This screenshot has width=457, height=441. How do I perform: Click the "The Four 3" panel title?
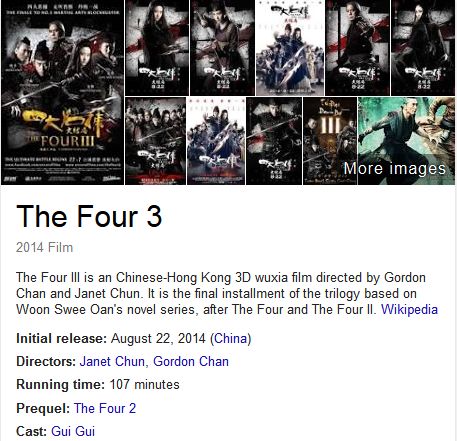click(x=89, y=216)
